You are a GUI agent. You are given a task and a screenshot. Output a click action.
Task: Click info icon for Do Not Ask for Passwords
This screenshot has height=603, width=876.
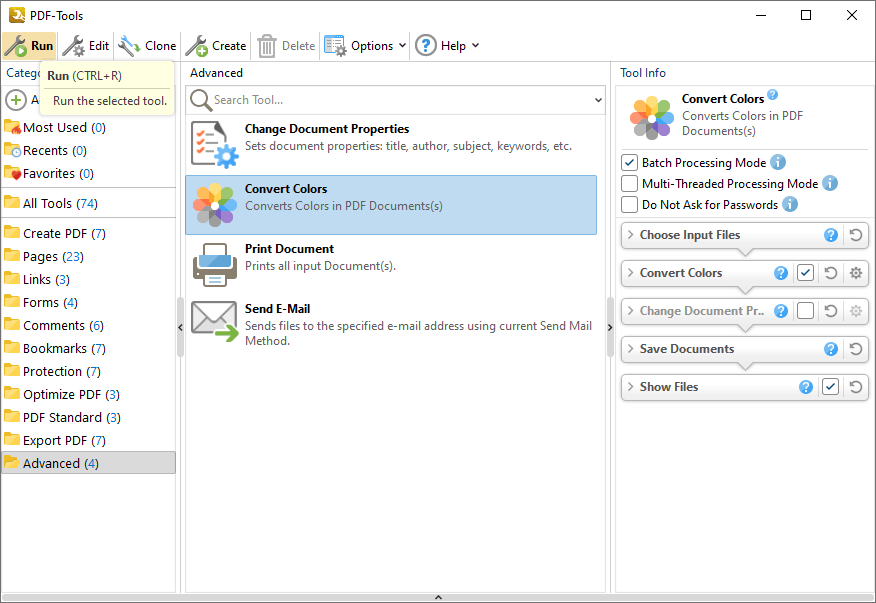point(790,204)
